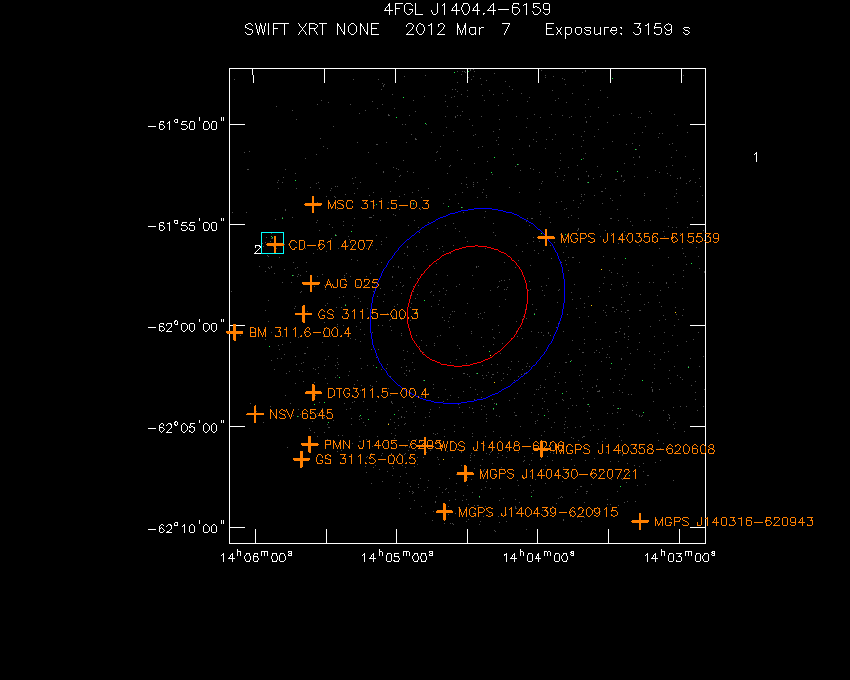The width and height of the screenshot is (850, 680).
Task: Click the AJG 025 label
Action: click(x=352, y=284)
